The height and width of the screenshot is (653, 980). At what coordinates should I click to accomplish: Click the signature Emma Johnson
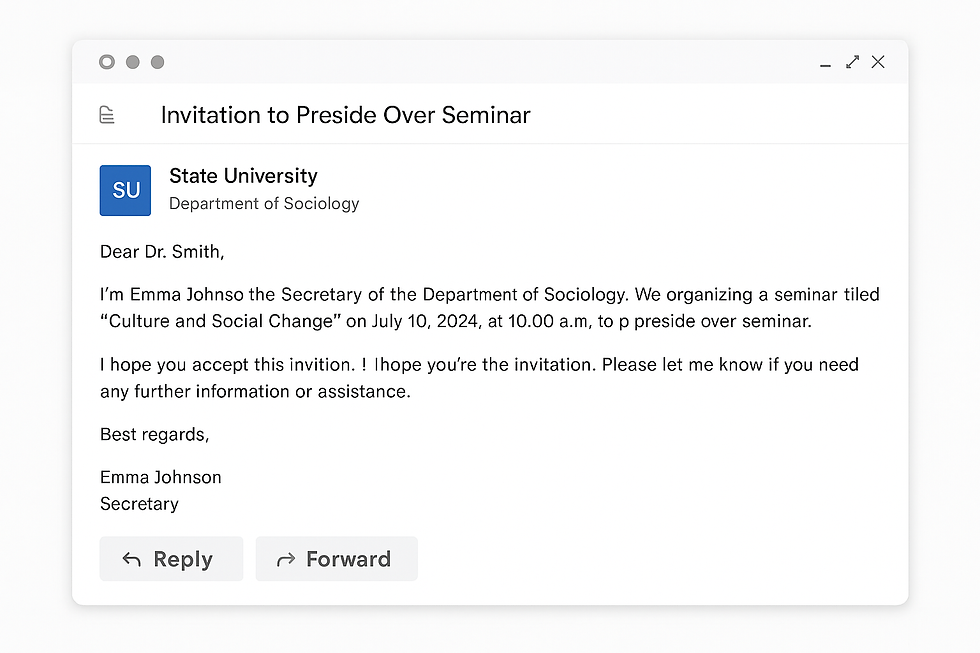tap(160, 477)
